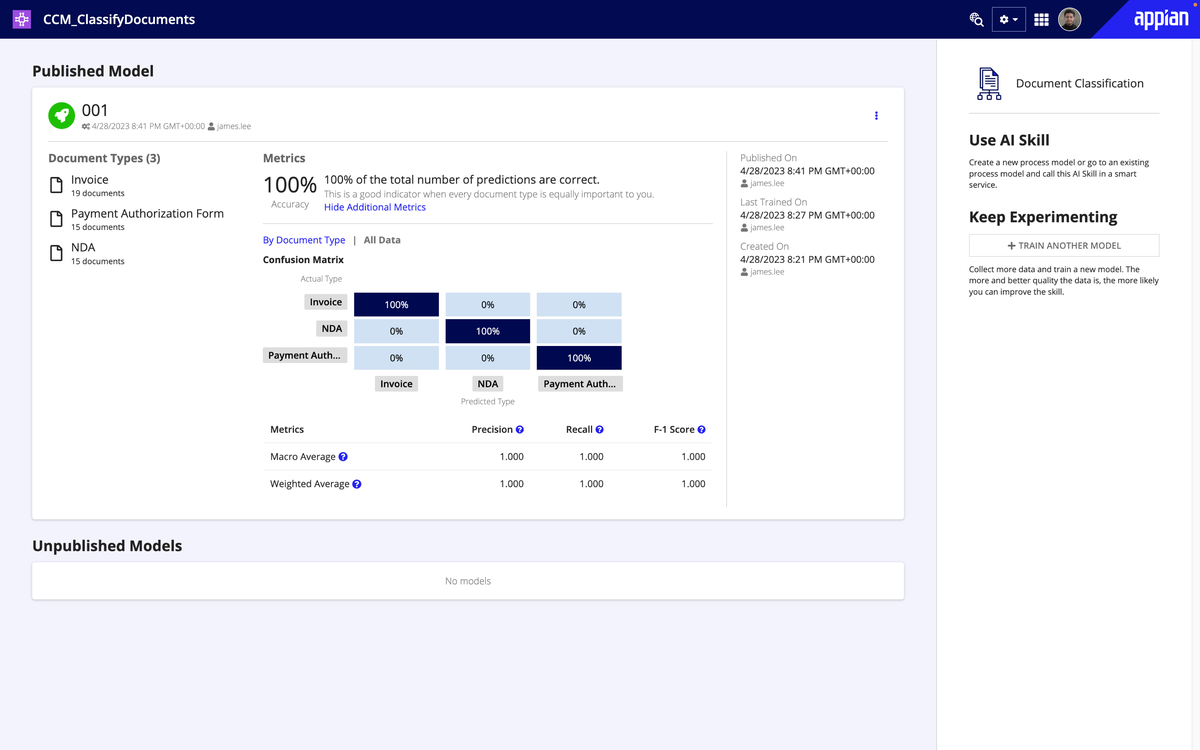Click the AI Skill object icon
This screenshot has height=750, width=1200.
21,19
